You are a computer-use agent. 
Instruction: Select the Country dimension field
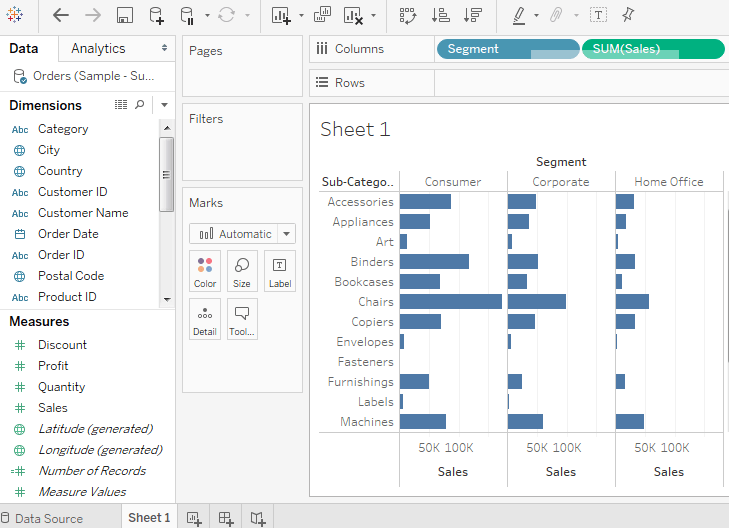[60, 171]
